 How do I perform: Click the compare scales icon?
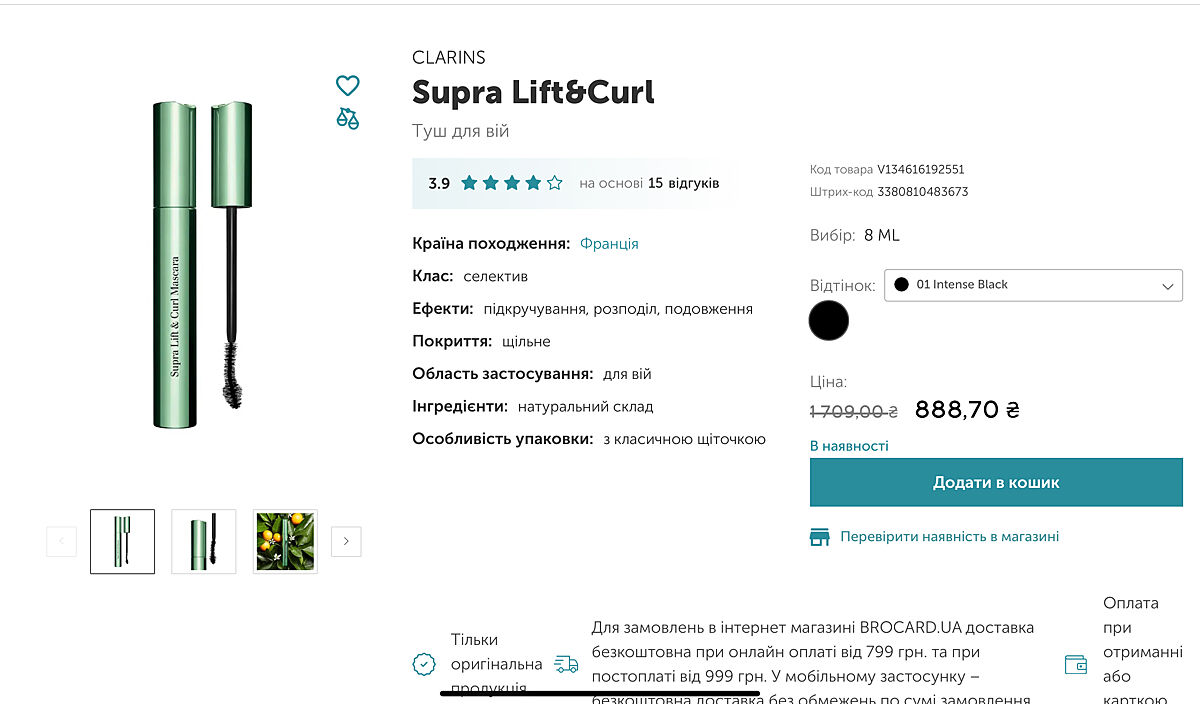(x=347, y=119)
